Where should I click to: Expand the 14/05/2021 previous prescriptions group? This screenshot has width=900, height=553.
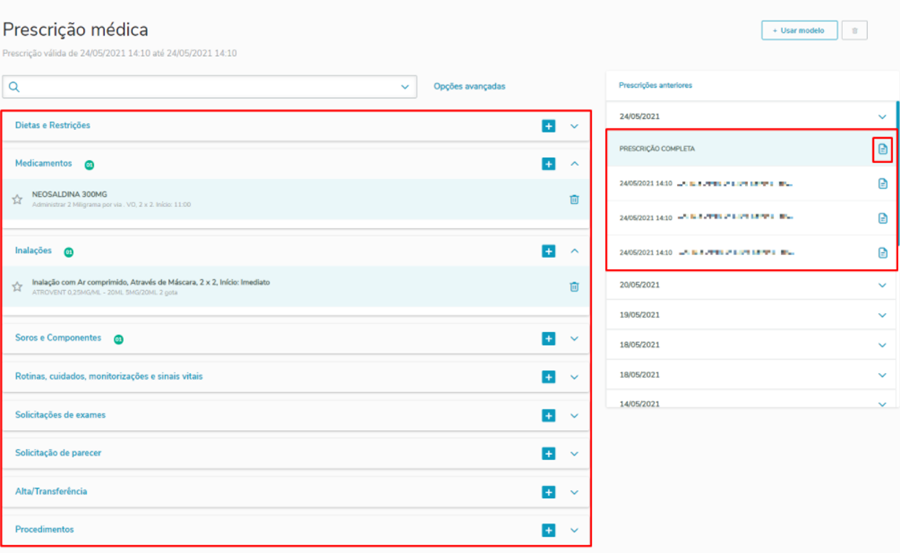coord(882,404)
